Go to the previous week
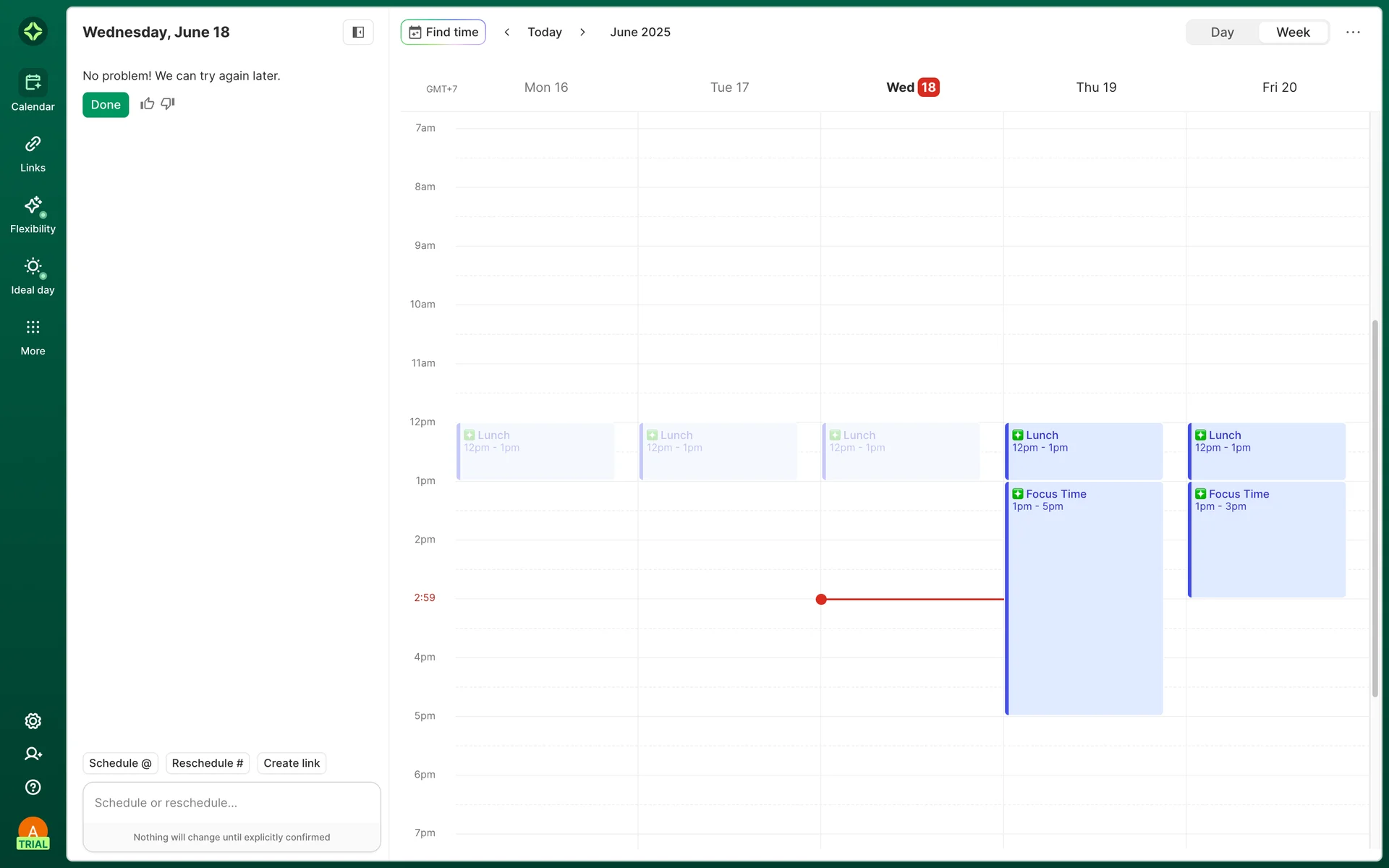 click(507, 33)
